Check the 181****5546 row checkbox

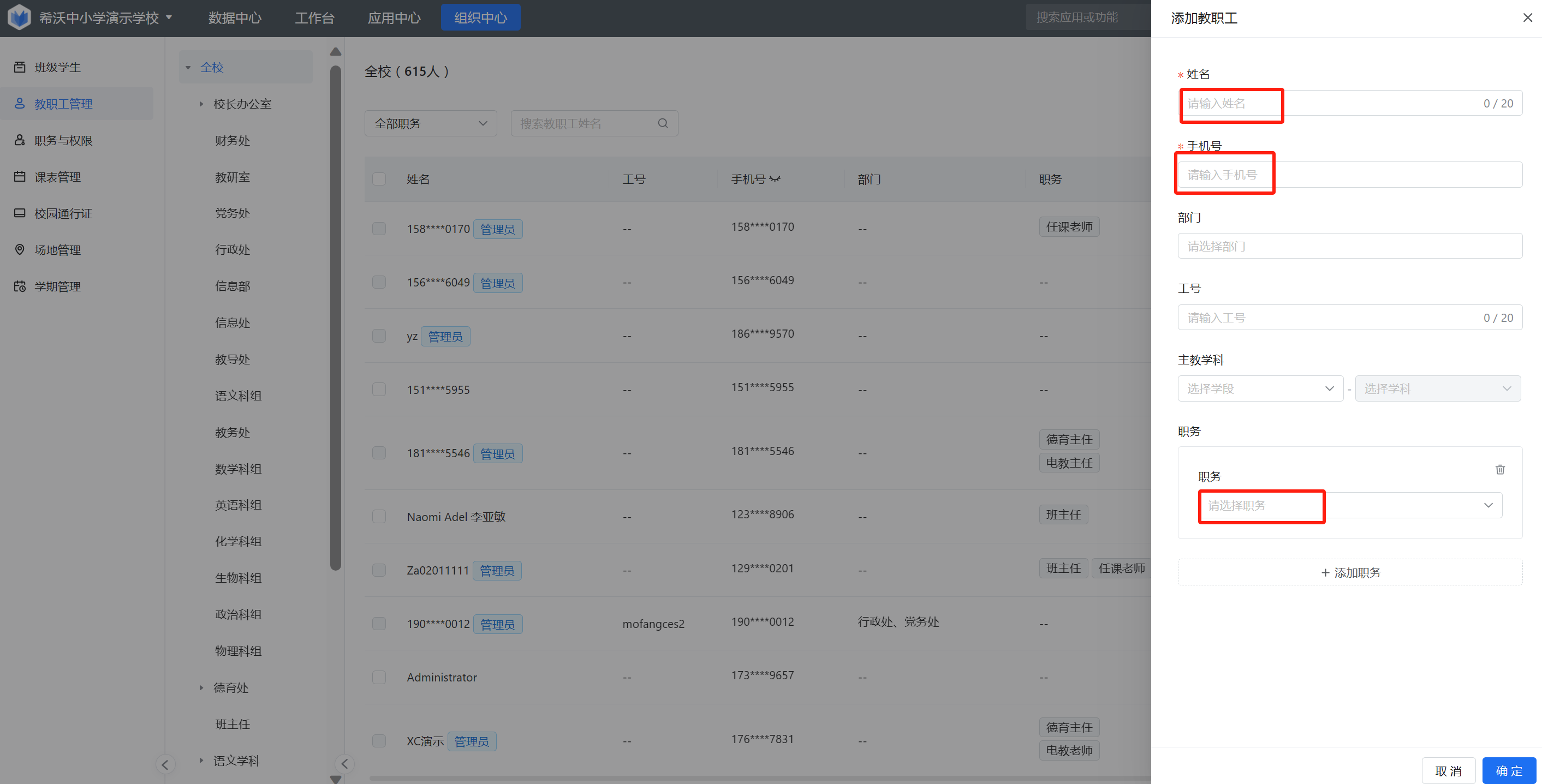(x=379, y=453)
